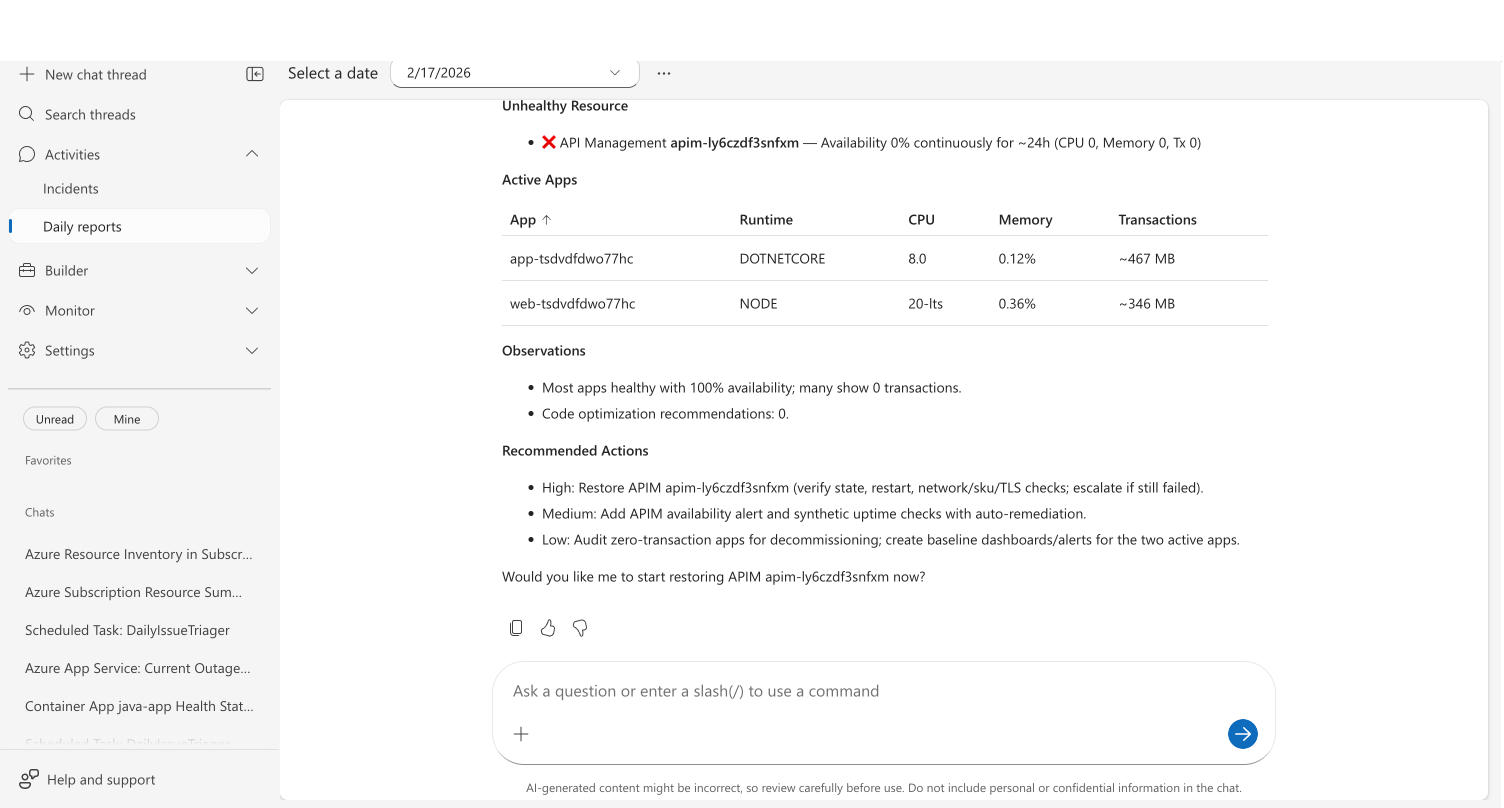This screenshot has width=1504, height=808.
Task: Click the web-tsdvdfdwo77hc table cell
Action: [572, 304]
